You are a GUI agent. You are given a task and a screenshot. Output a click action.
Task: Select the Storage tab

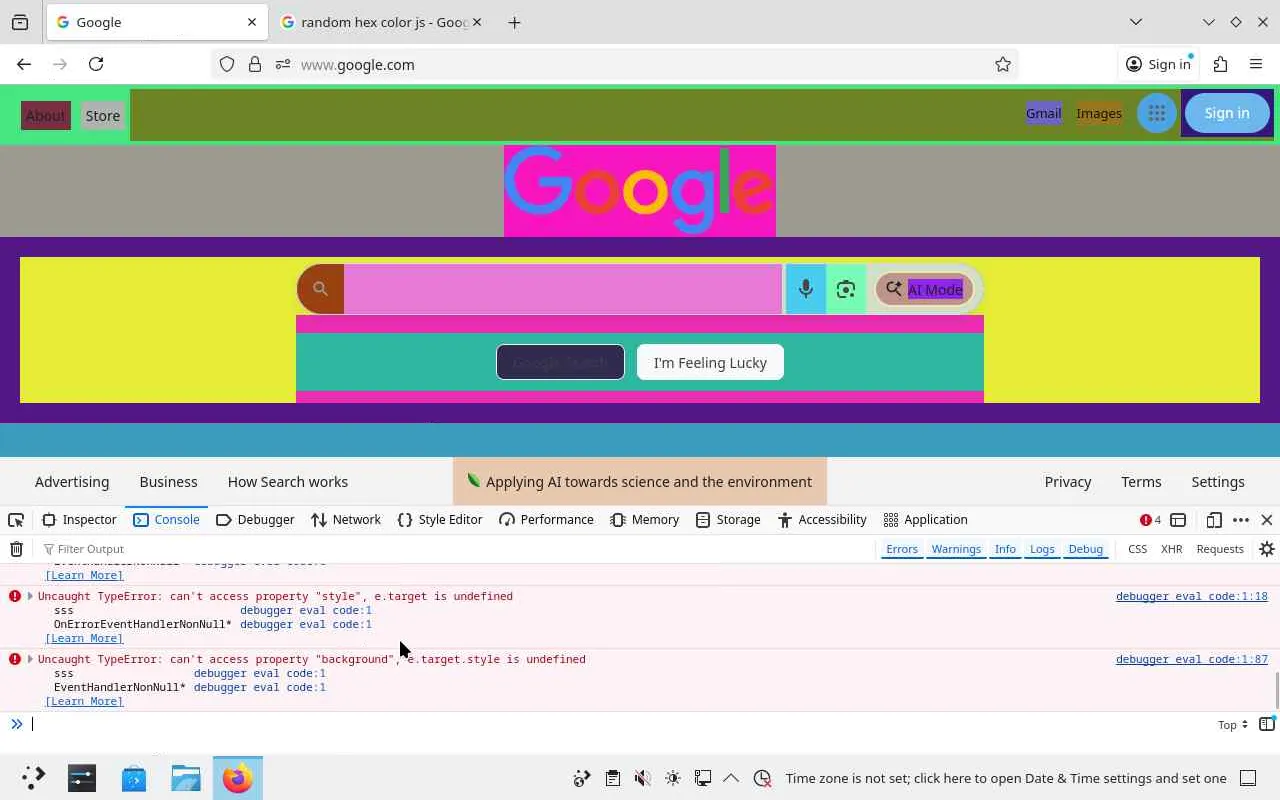click(728, 520)
